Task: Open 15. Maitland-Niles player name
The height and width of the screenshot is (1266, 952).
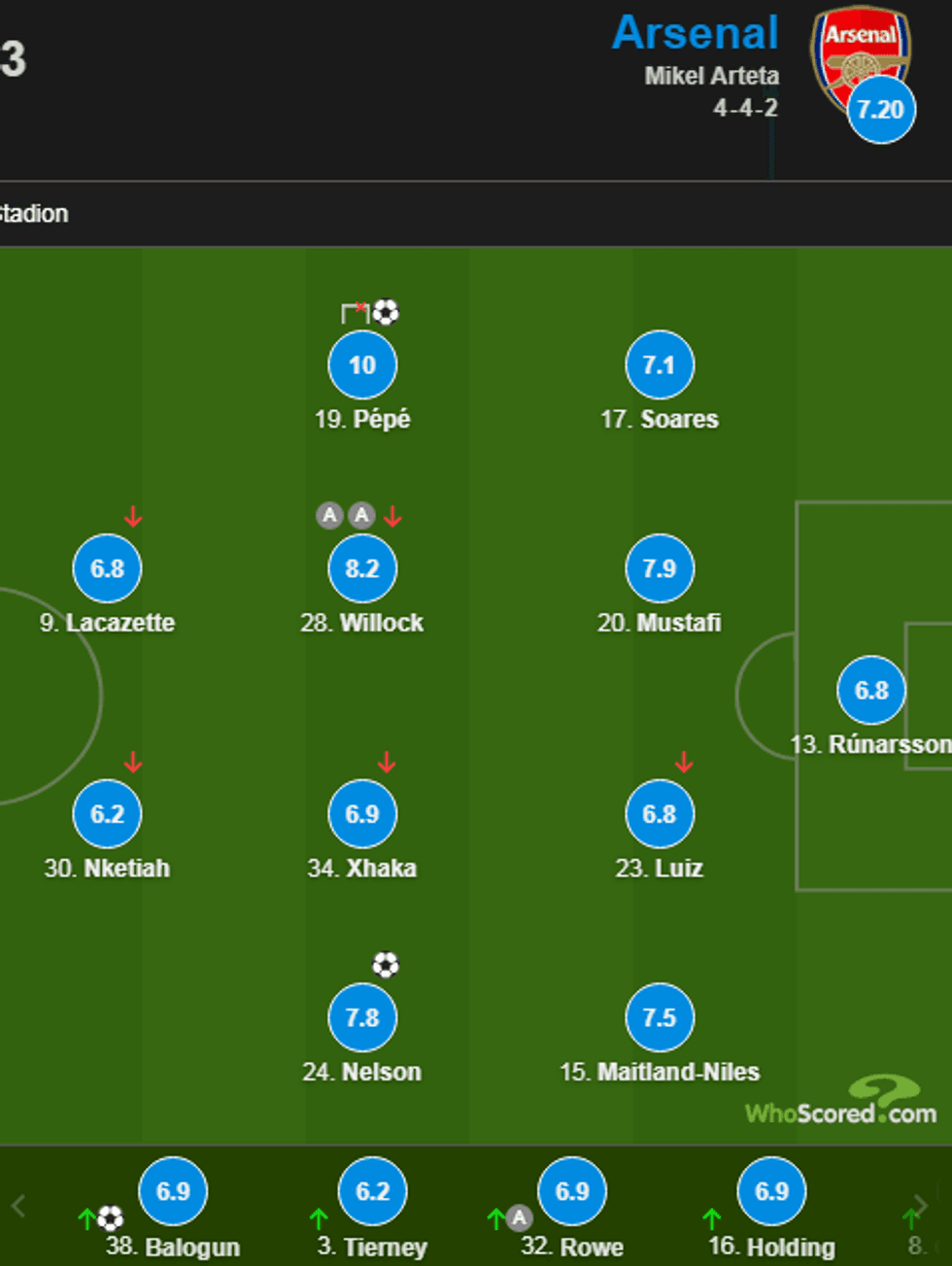Action: click(660, 1072)
